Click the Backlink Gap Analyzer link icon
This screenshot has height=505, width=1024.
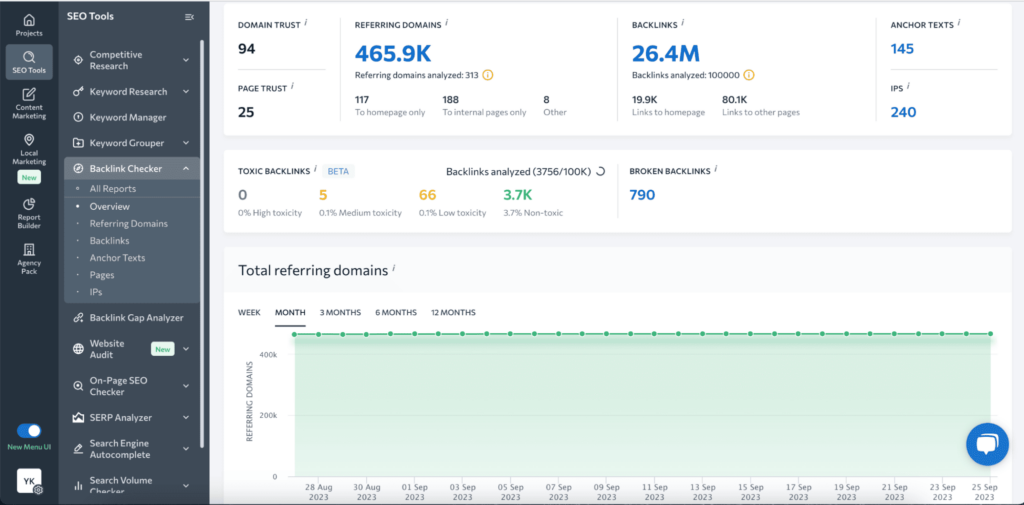(78, 318)
